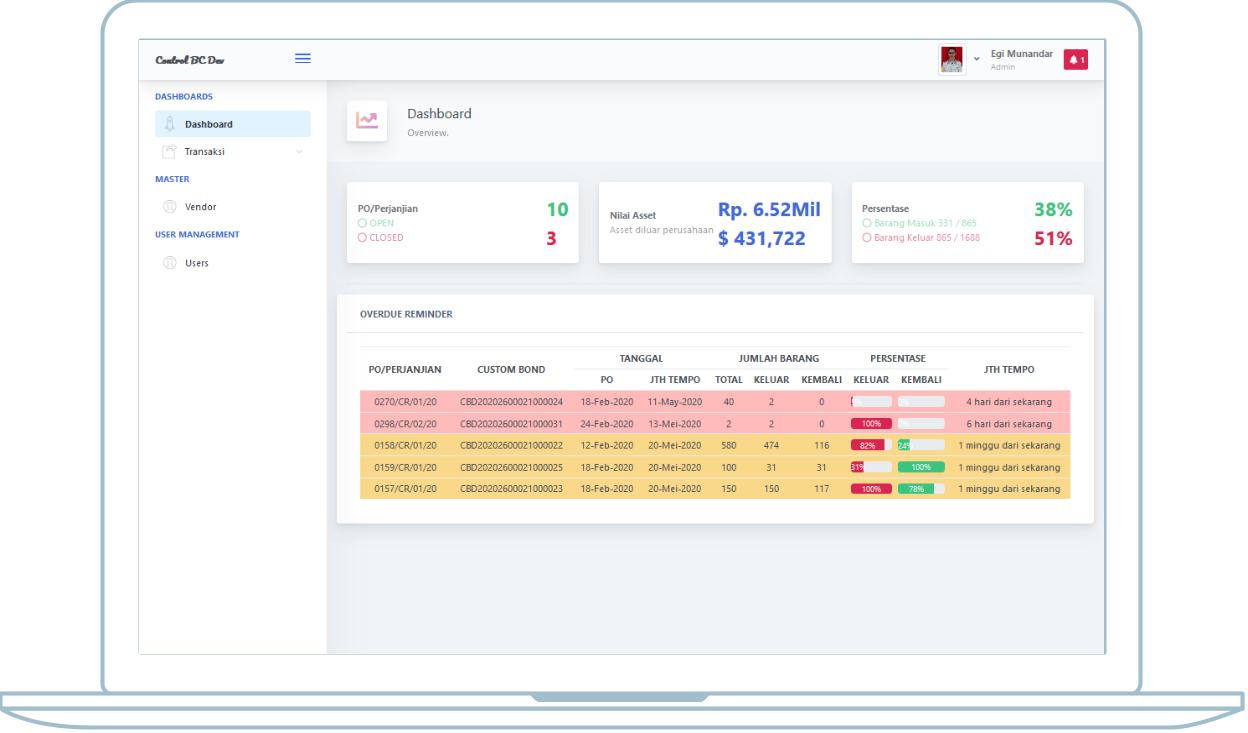Click custom bond CBD20202600021000031

click(x=511, y=423)
